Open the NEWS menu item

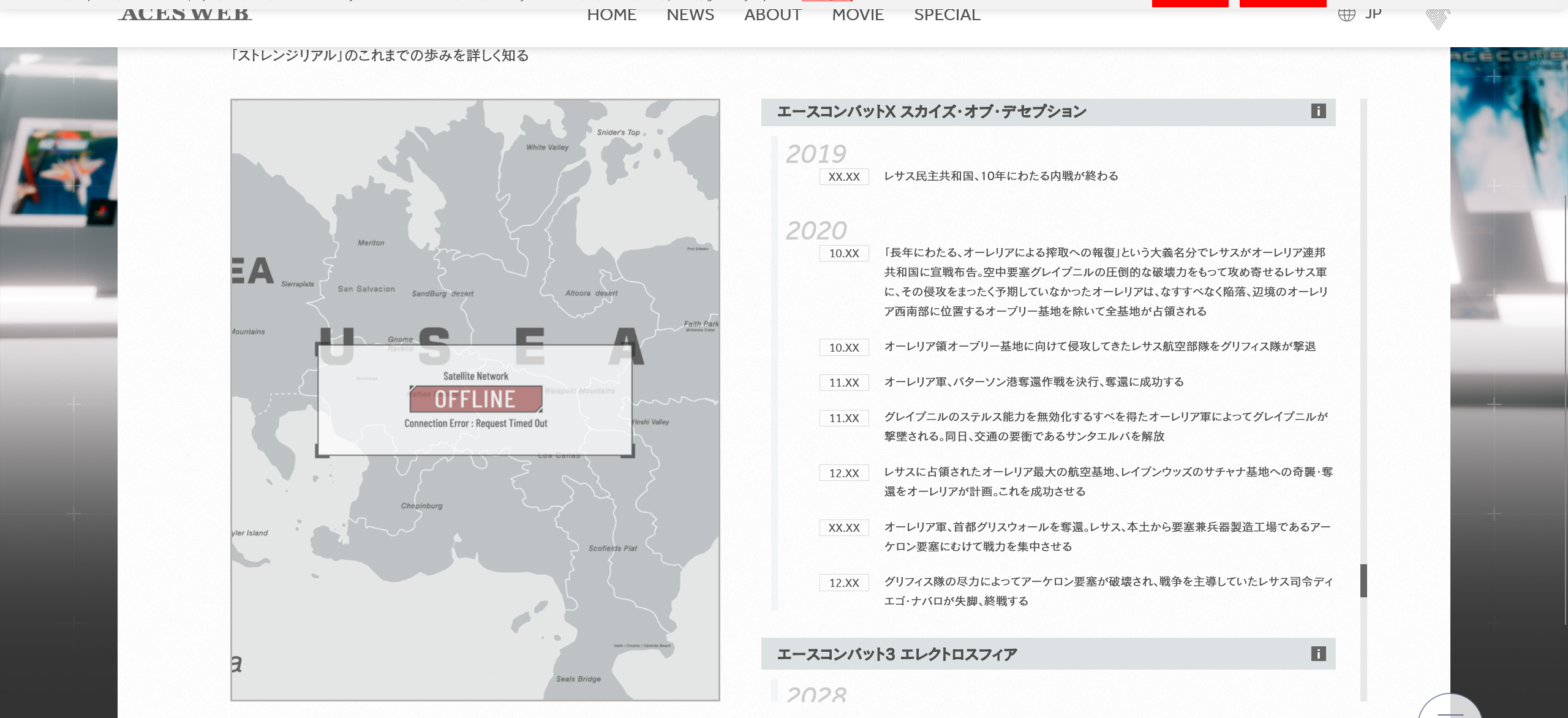[690, 15]
